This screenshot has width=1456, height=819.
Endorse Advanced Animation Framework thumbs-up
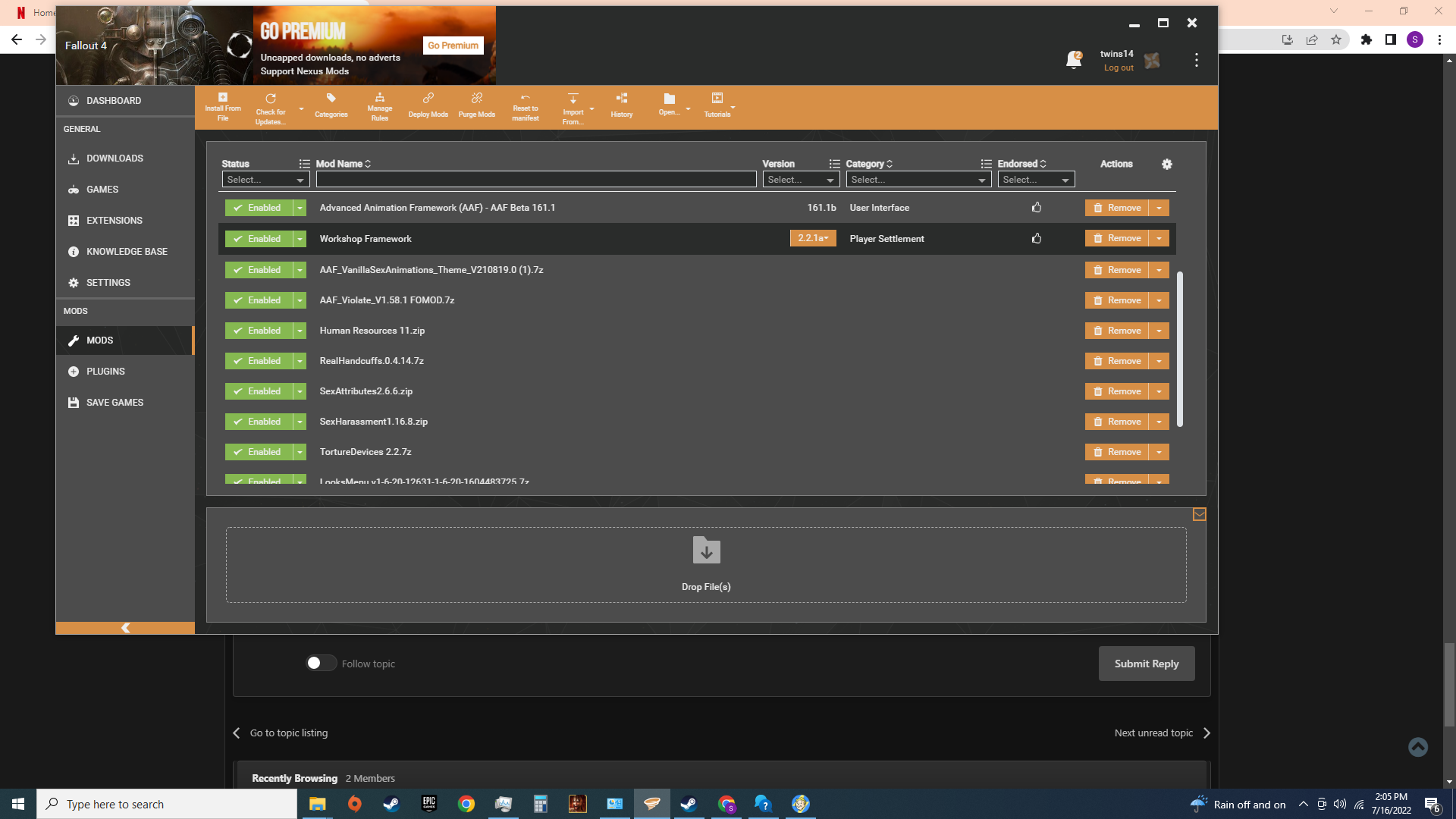tap(1037, 207)
